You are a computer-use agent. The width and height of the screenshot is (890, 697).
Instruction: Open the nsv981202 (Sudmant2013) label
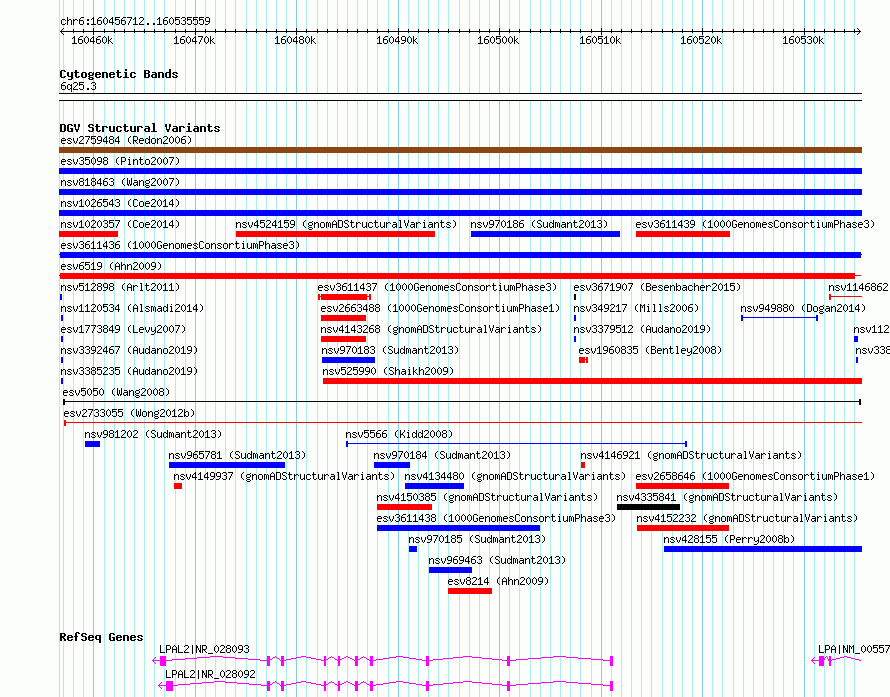pyautogui.click(x=153, y=434)
